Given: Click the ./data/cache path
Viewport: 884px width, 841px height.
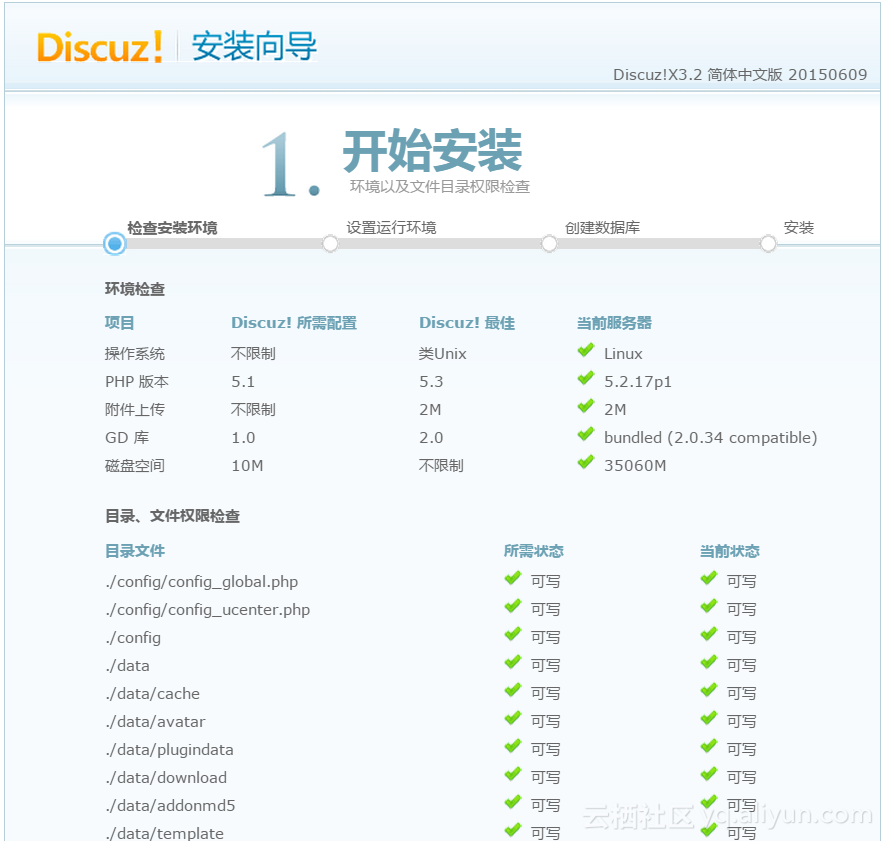Looking at the screenshot, I should tap(152, 694).
